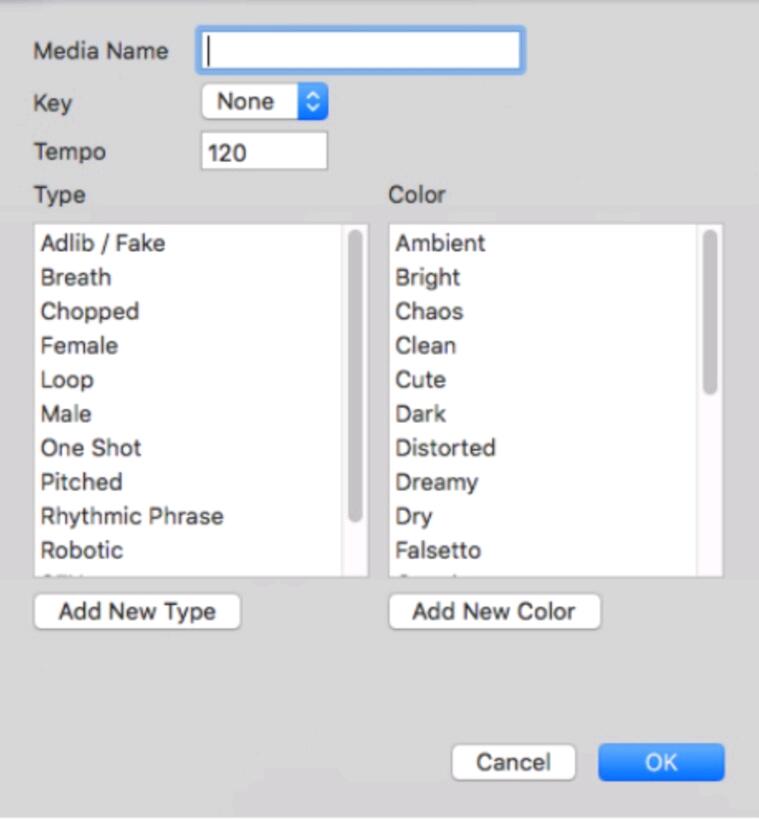The height and width of the screenshot is (820, 759).
Task: Click the Color list scrollbar
Action: click(710, 312)
